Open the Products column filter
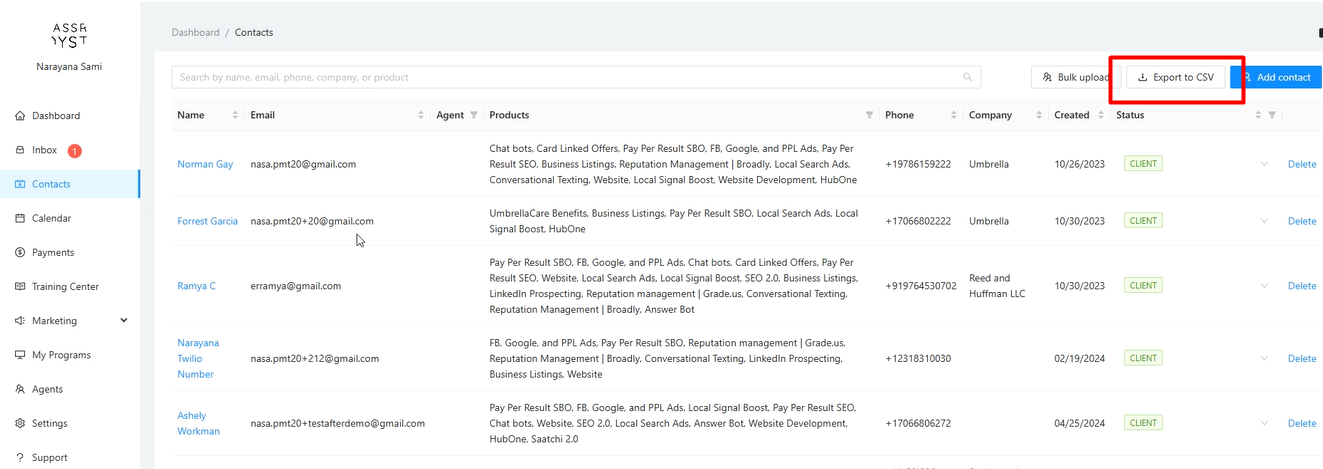Image resolution: width=1323 pixels, height=469 pixels. click(869, 115)
